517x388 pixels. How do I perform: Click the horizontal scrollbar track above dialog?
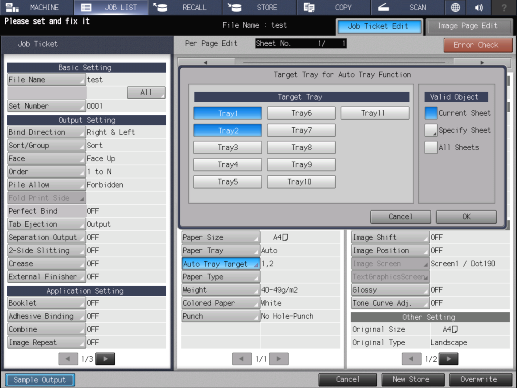click(x=344, y=62)
